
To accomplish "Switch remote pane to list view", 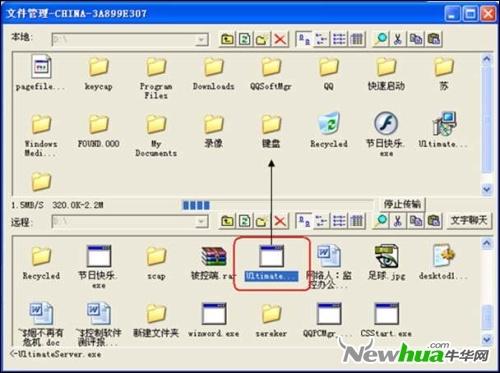I will coord(339,221).
